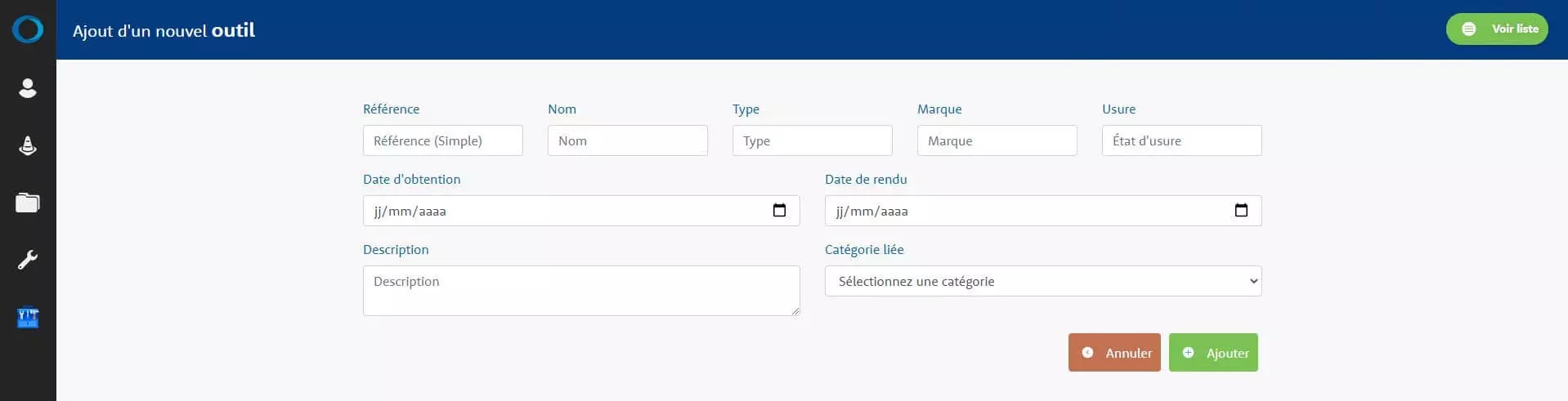Focus the État d'usure field
Screen dimensions: 1568x401
point(1181,140)
